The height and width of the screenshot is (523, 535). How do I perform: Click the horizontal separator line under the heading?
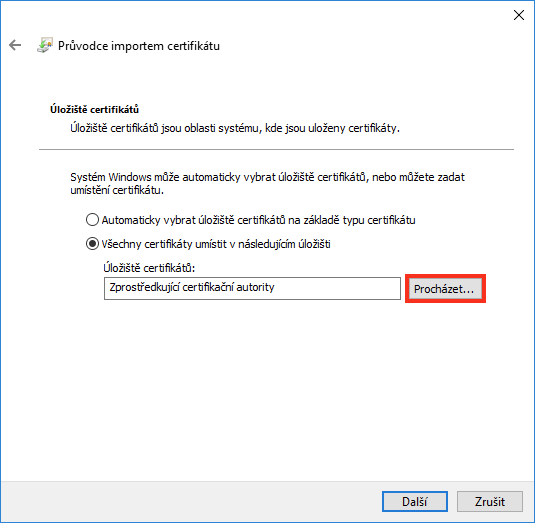[x=276, y=149]
